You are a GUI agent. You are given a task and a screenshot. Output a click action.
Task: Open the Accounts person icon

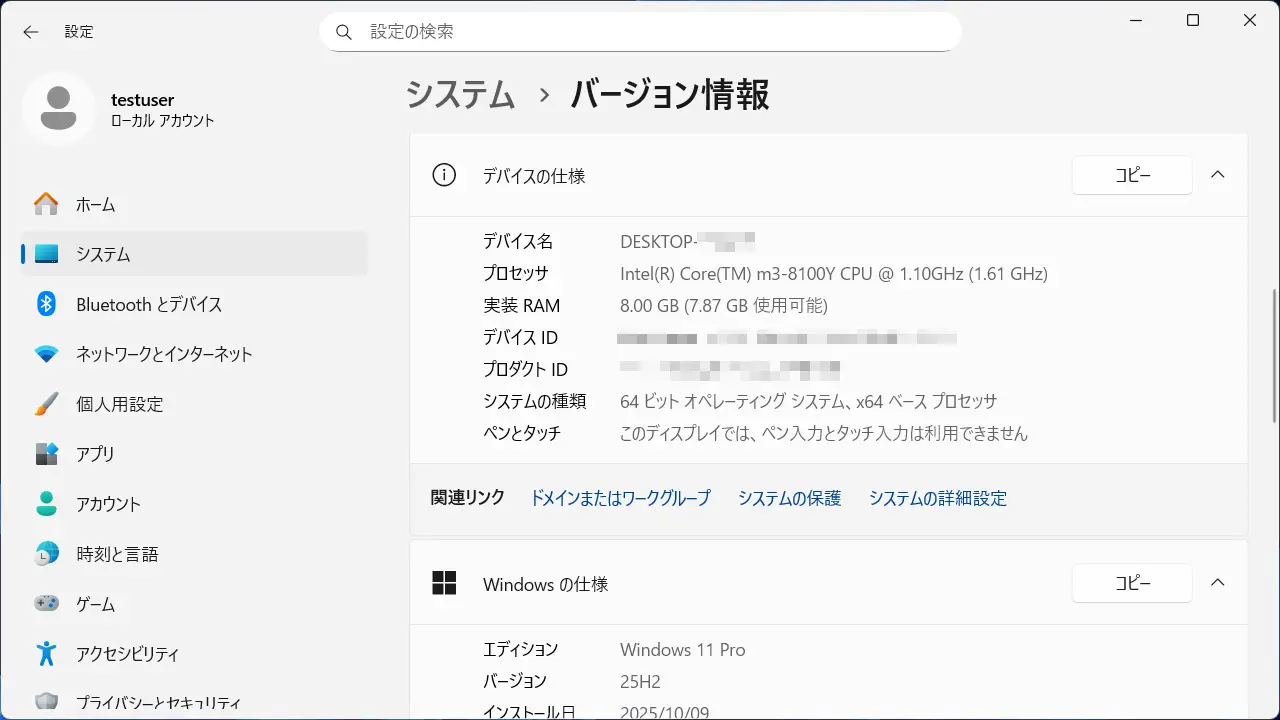(46, 504)
